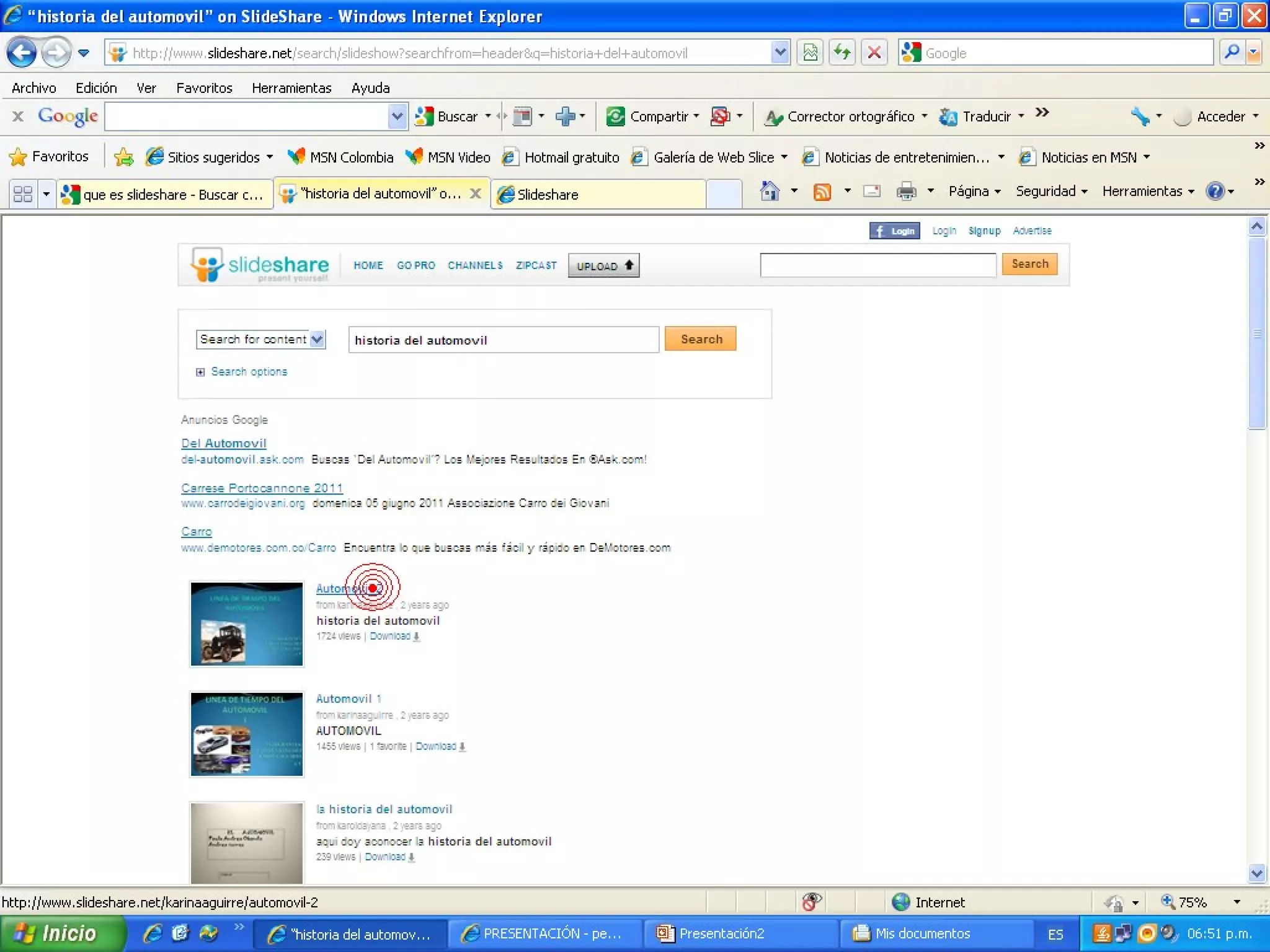Click the RSS feeds icon
Image resolution: width=1270 pixels, height=952 pixels.
click(x=822, y=192)
